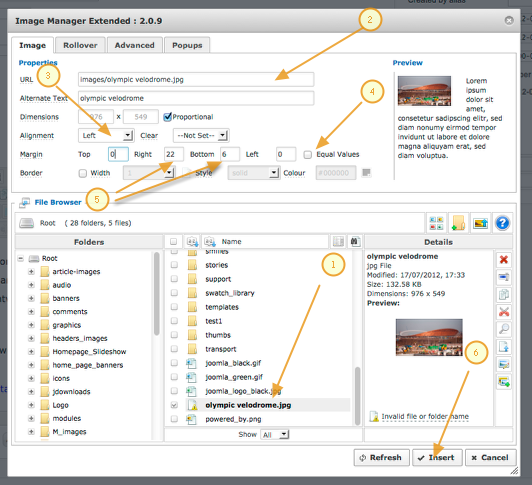Edit the image with the image-pencil icon
This screenshot has height=485, width=532.
pyautogui.click(x=504, y=365)
